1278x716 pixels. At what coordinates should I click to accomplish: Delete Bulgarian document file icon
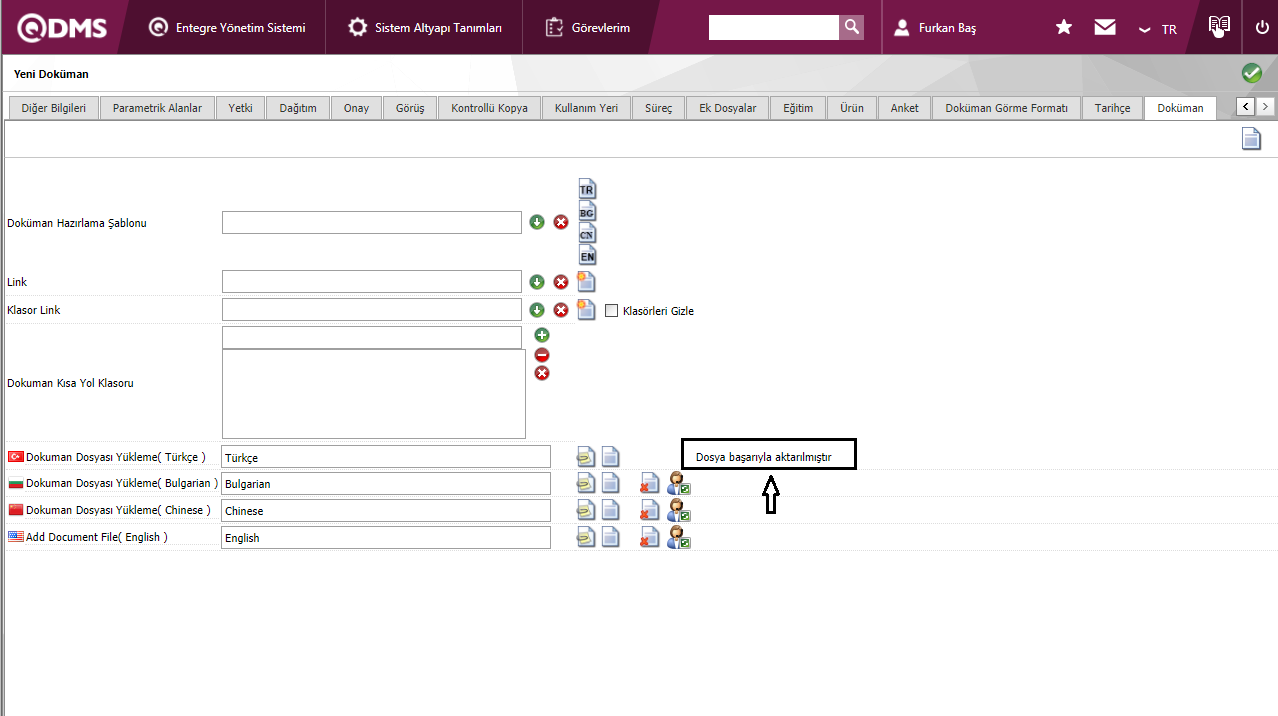pyautogui.click(x=650, y=484)
